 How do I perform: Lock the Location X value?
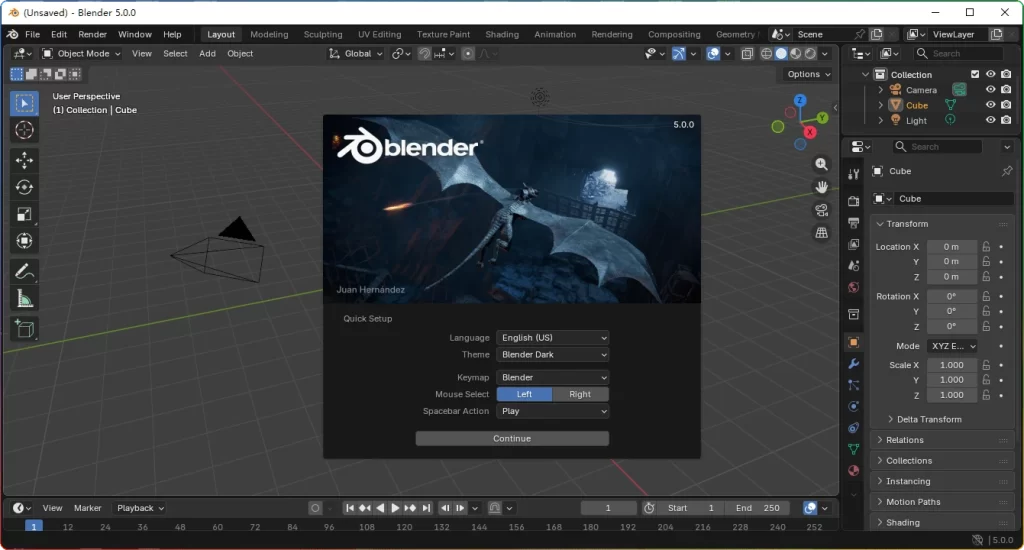[x=986, y=246]
